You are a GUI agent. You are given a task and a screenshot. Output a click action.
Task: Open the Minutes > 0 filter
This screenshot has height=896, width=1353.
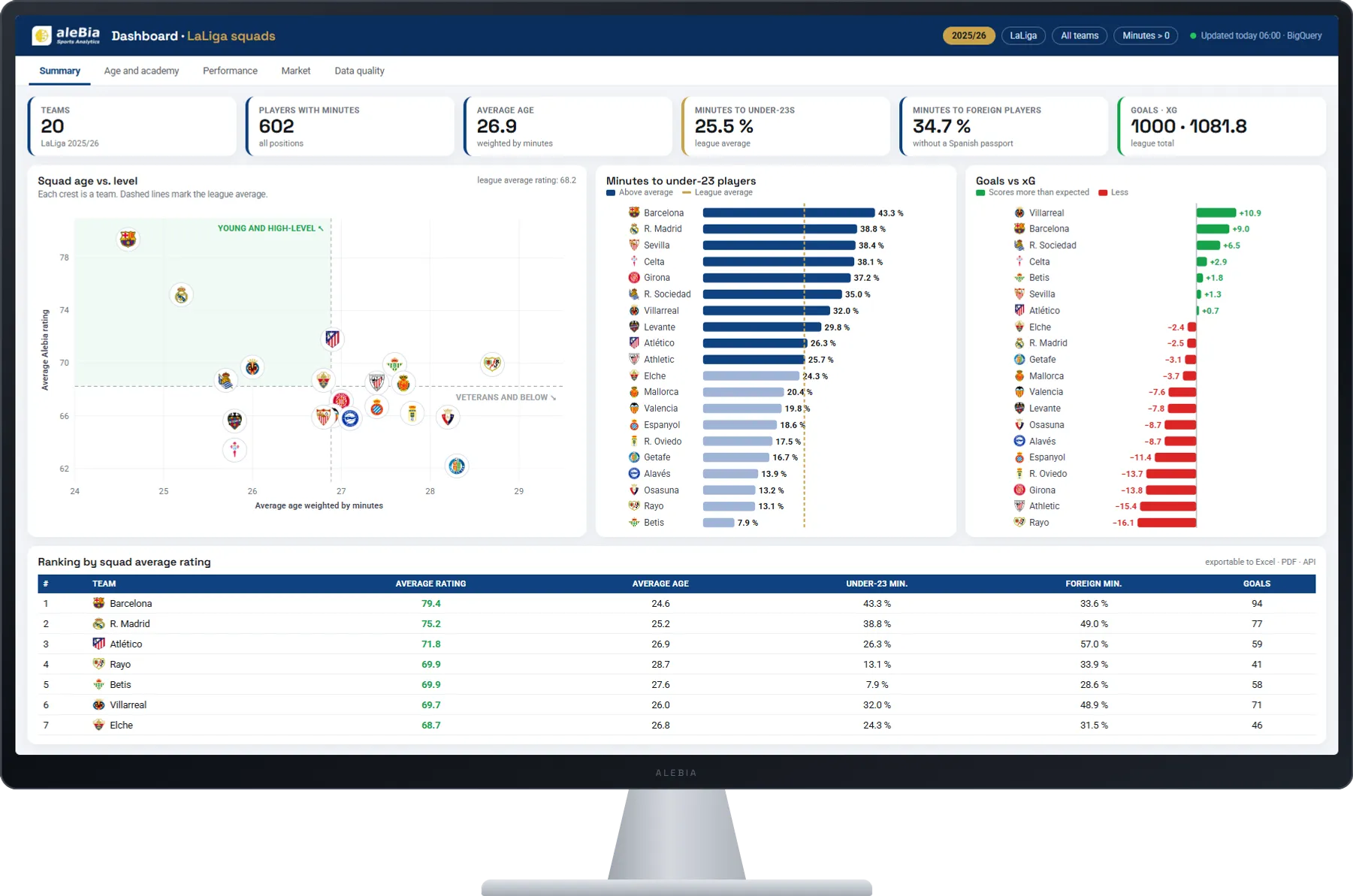[x=1146, y=35]
